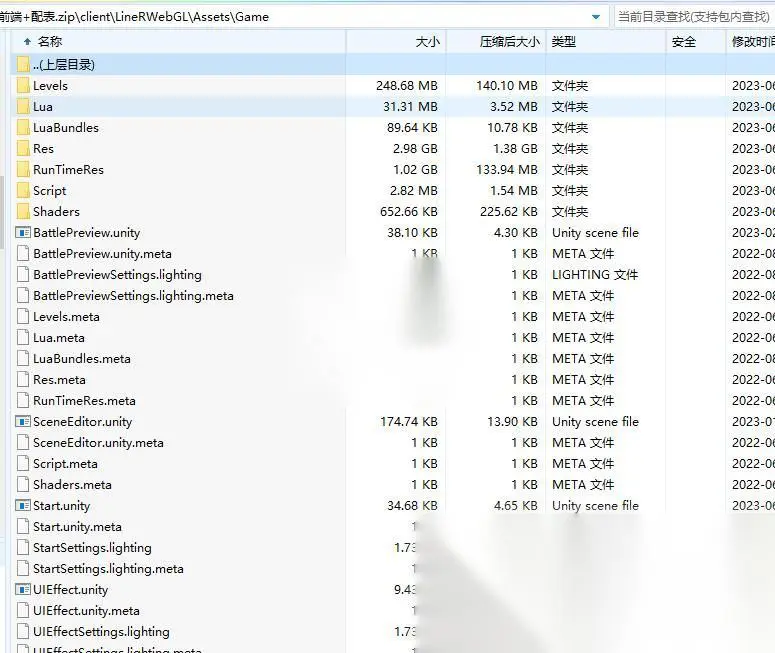775x653 pixels.
Task: Click the Levels.meta file icon
Action: point(23,316)
